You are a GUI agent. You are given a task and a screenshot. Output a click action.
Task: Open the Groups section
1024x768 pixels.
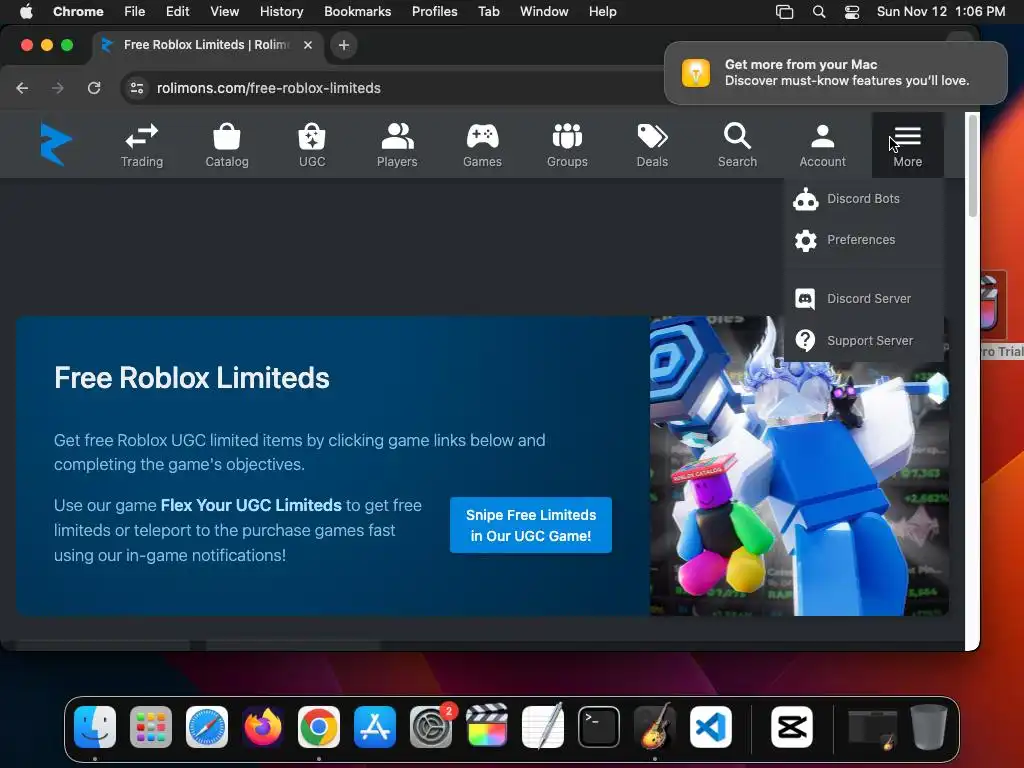coord(567,145)
